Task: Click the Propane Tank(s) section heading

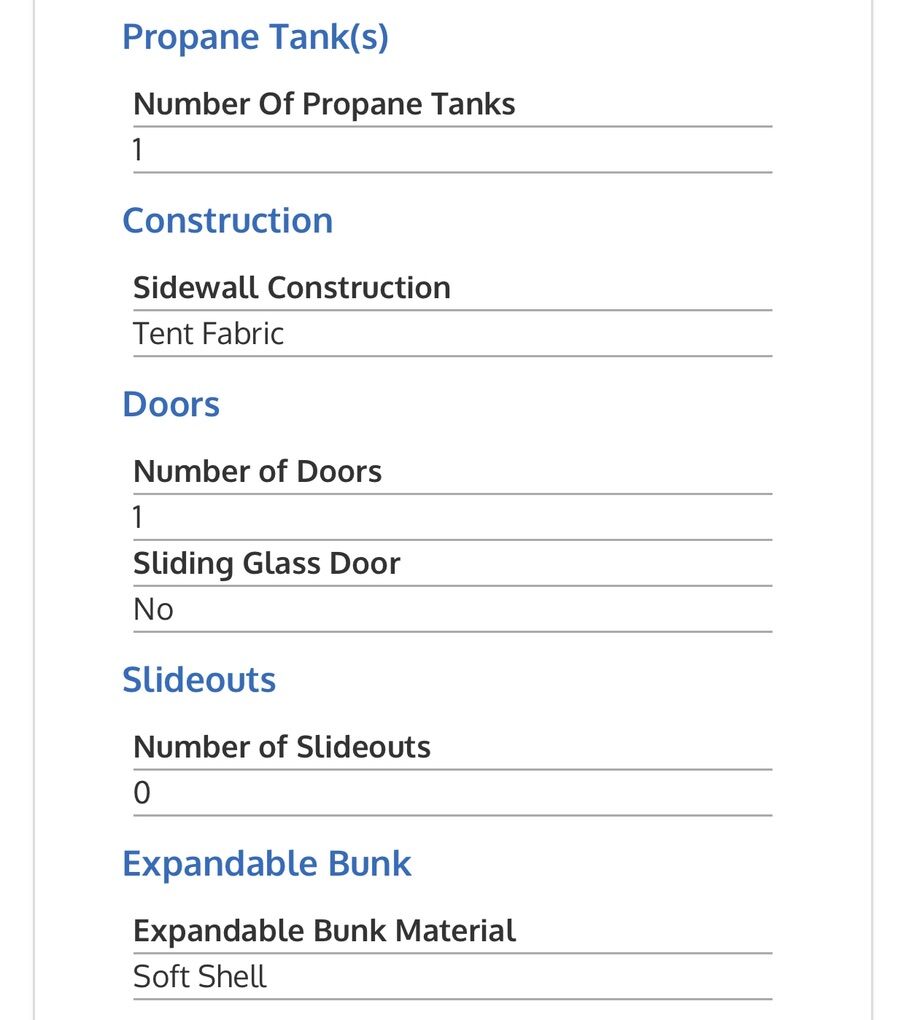Action: pyautogui.click(x=255, y=37)
